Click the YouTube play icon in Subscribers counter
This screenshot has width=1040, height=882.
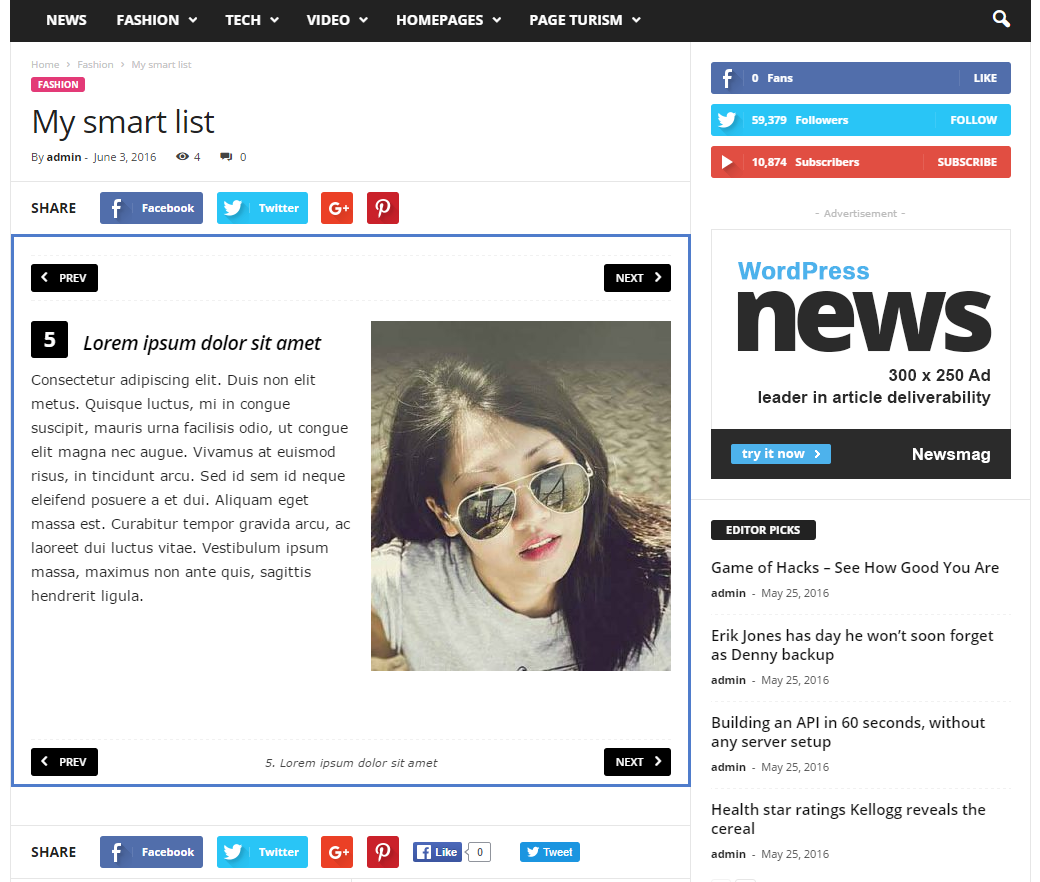click(x=727, y=162)
